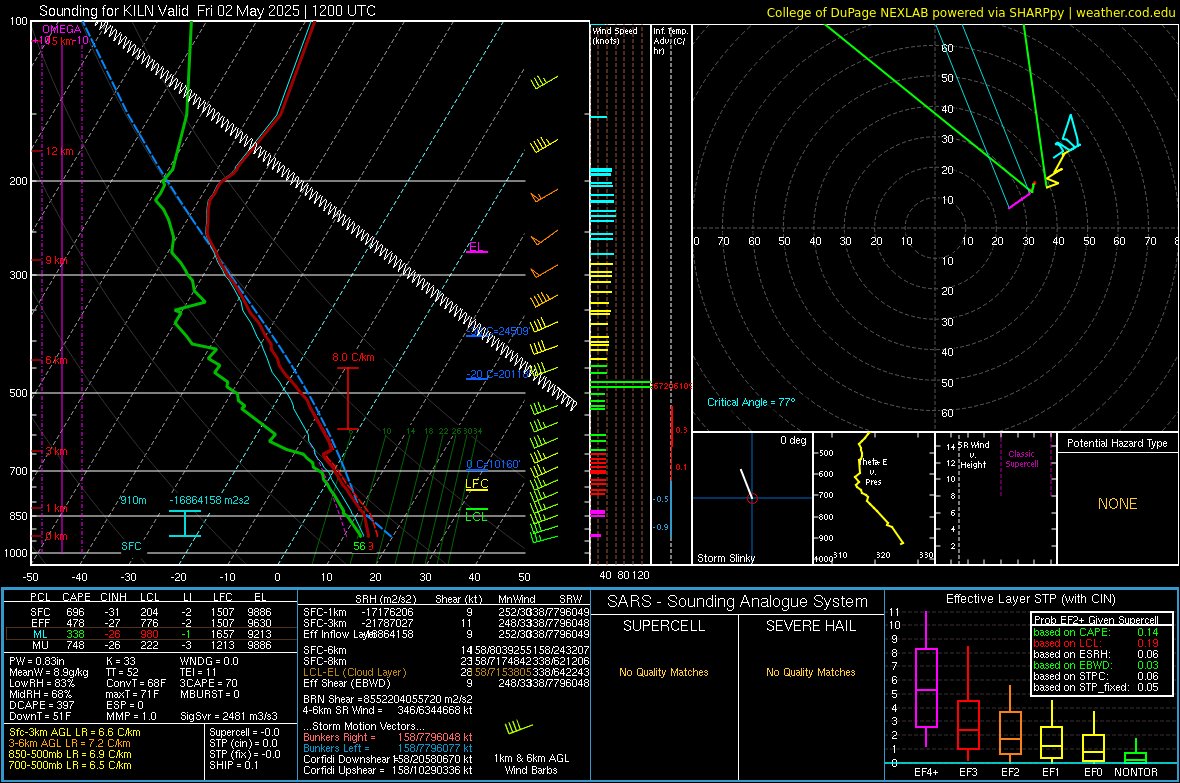
Task: Click the PW = 0.83in value
Action: coord(37,661)
